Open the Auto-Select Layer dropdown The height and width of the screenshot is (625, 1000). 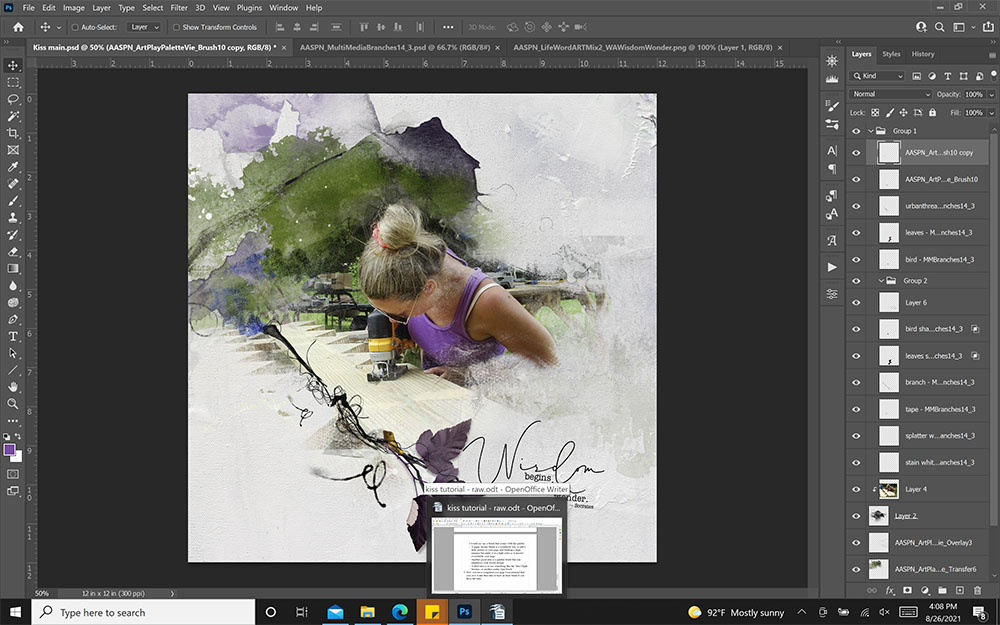[x=143, y=27]
